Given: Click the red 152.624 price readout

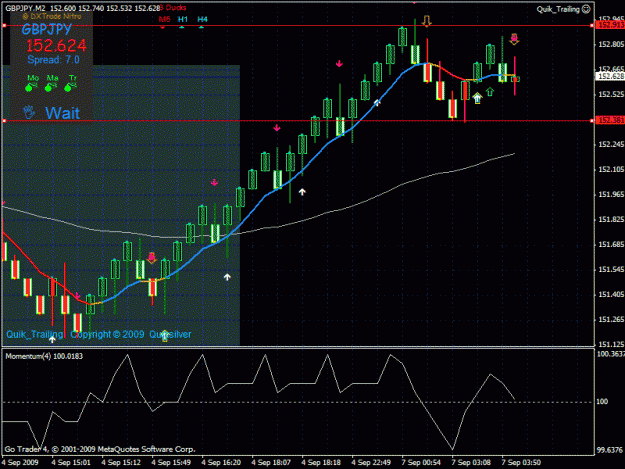Looking at the screenshot, I should 56,45.
